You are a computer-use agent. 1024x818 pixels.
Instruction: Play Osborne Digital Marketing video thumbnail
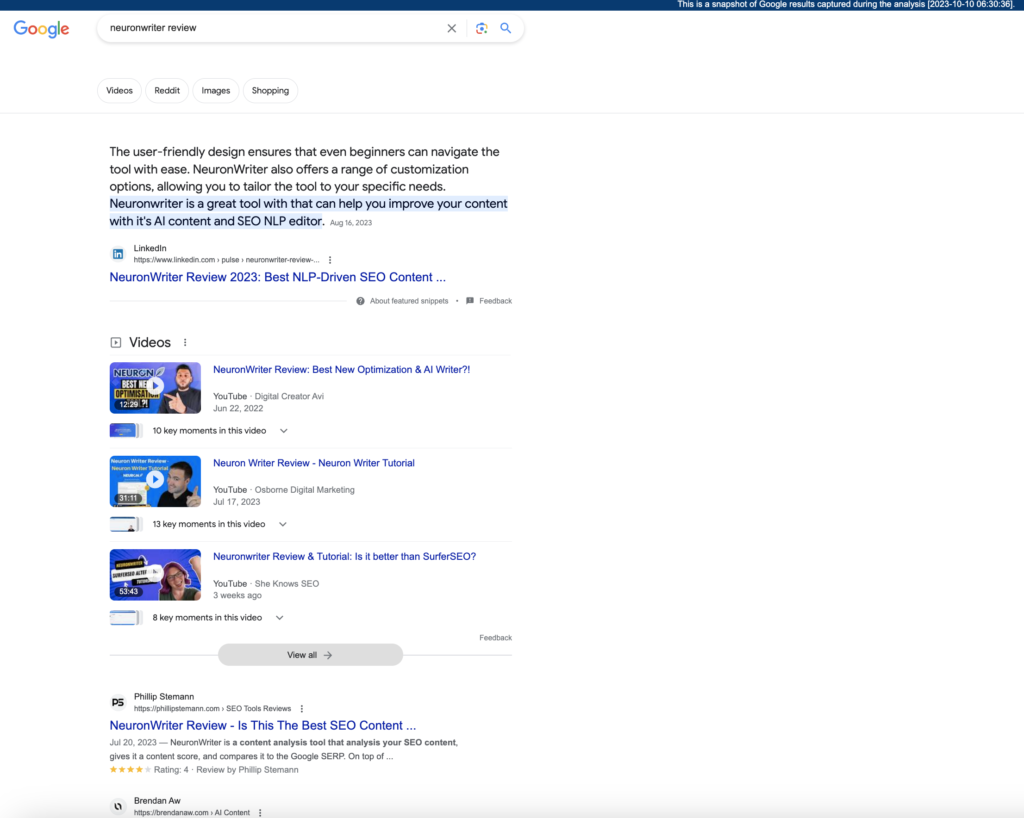[155, 481]
